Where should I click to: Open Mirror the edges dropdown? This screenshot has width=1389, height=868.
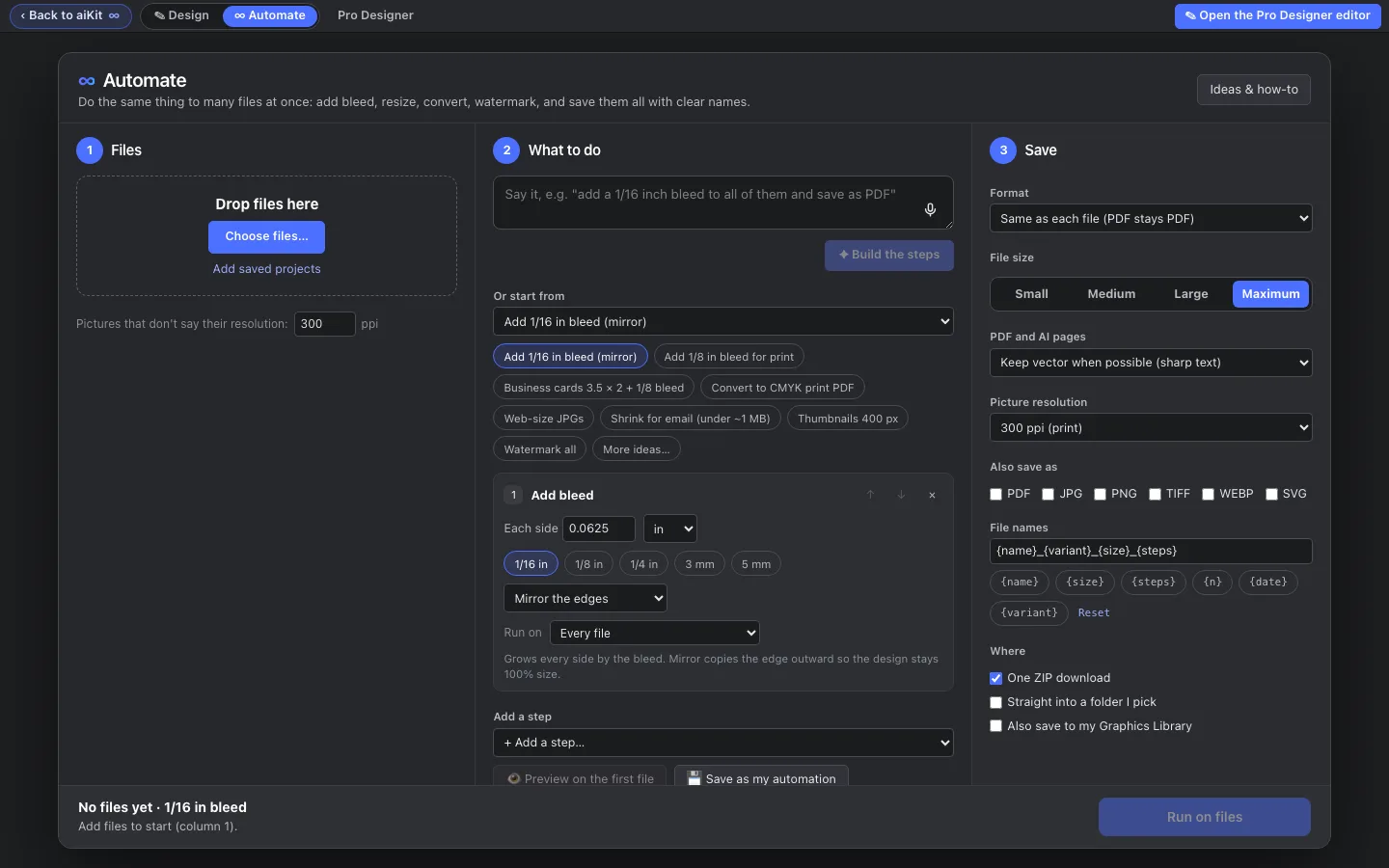click(586, 599)
